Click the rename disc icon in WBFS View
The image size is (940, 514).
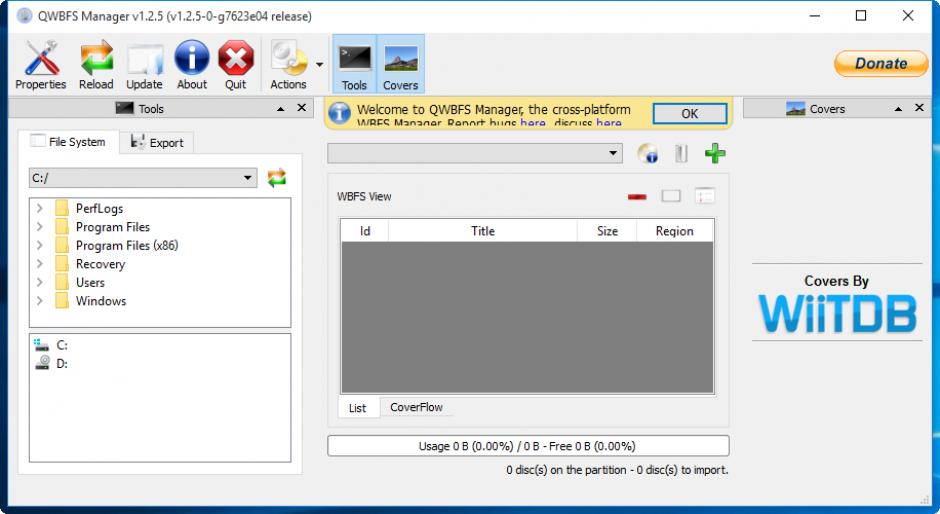click(x=671, y=196)
